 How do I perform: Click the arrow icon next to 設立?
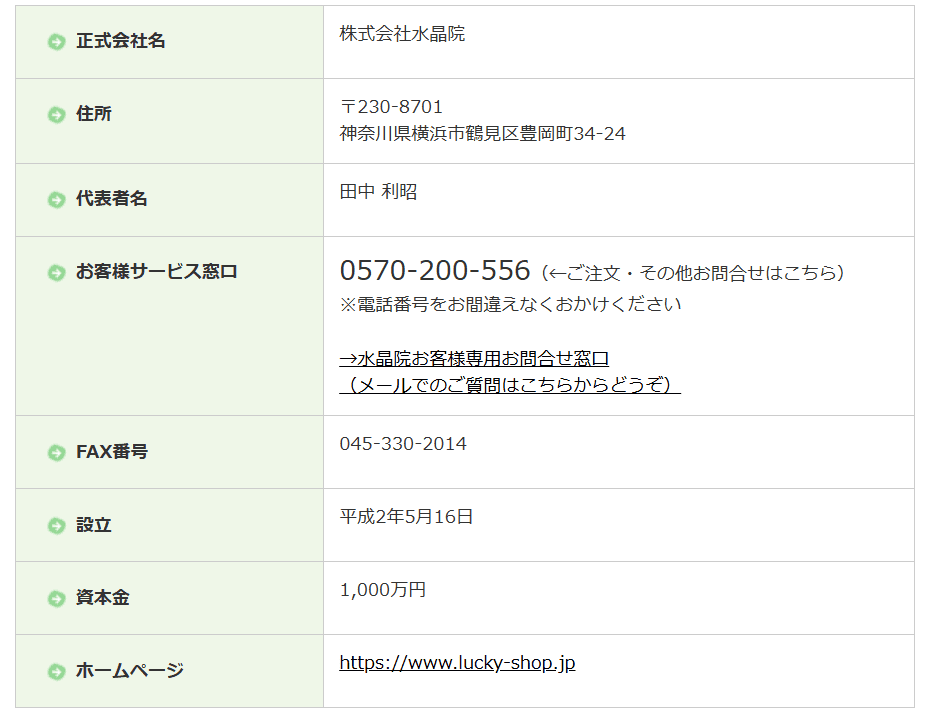pyautogui.click(x=56, y=526)
